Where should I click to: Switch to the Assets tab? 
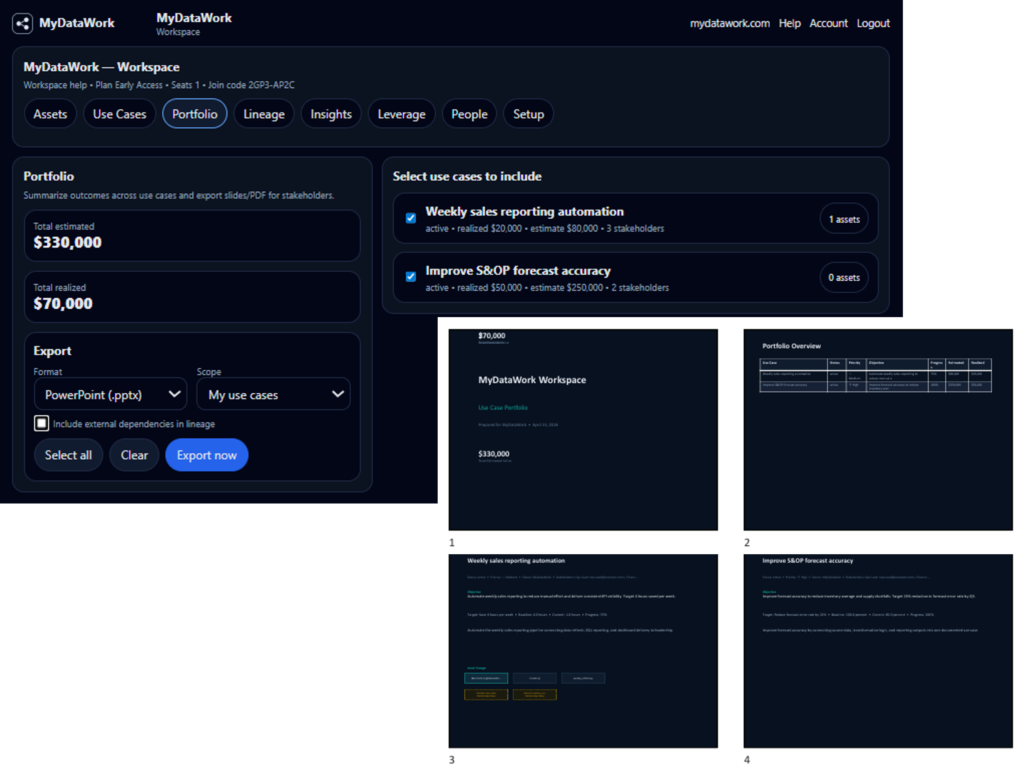coord(50,113)
